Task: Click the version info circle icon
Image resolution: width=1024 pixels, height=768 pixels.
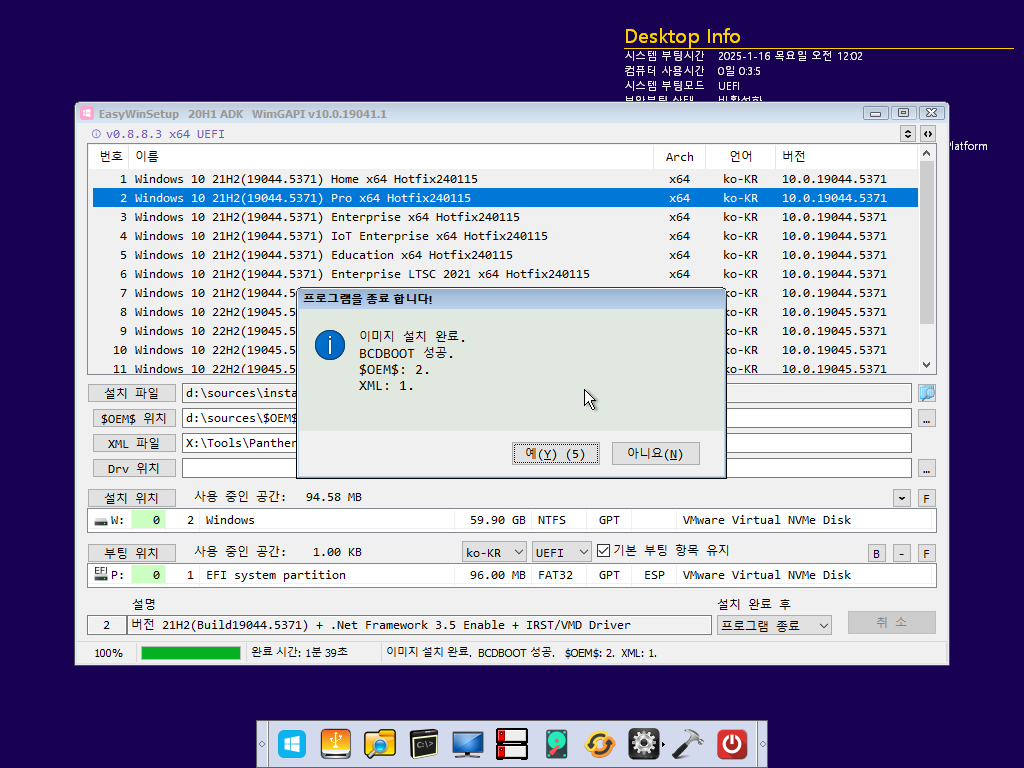Action: 96,134
